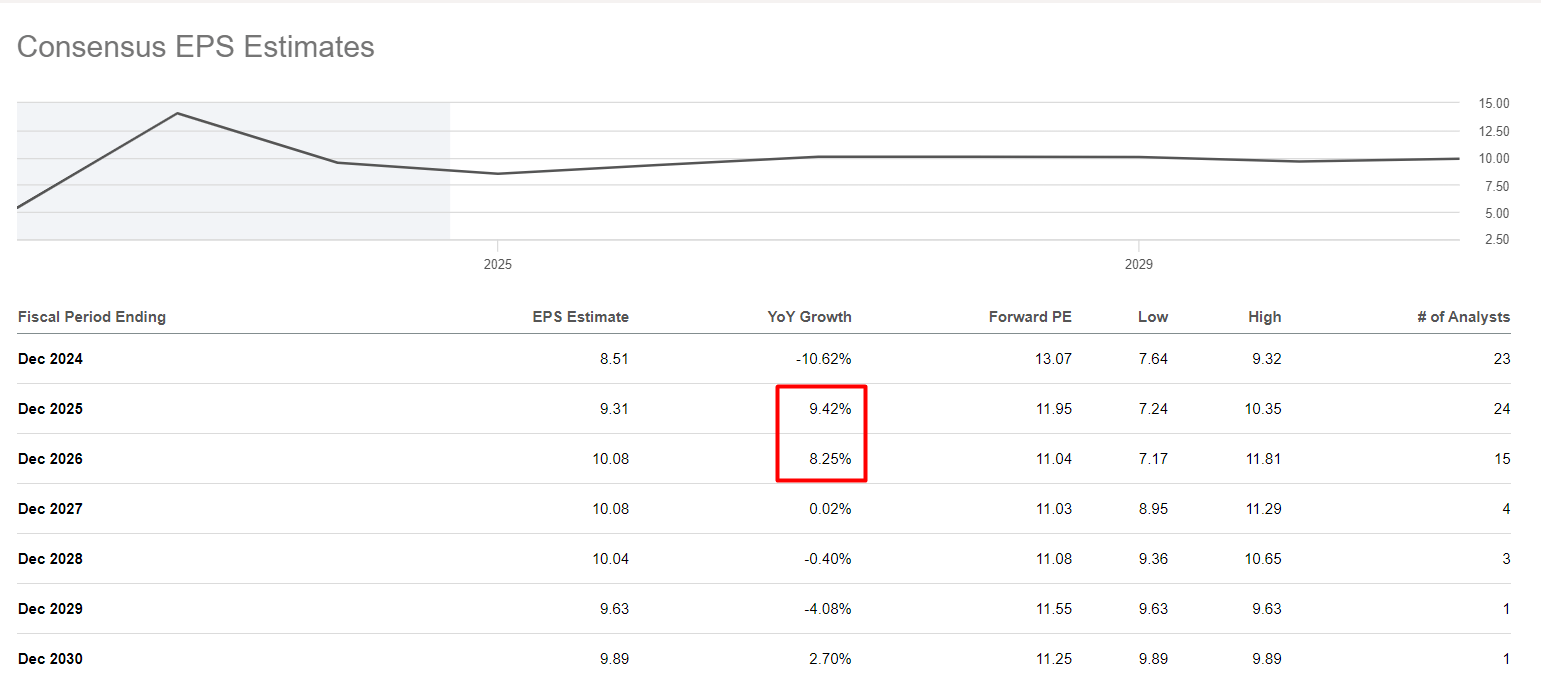Click the Forward PE column header
Image resolution: width=1541 pixels, height=700 pixels.
click(1030, 317)
